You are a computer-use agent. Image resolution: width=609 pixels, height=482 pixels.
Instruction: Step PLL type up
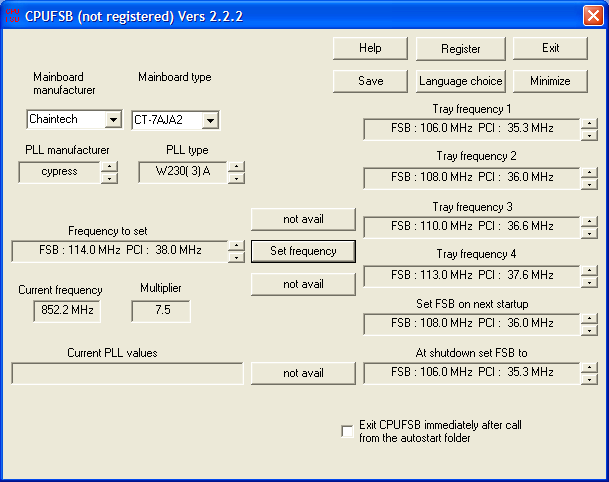(x=236, y=167)
